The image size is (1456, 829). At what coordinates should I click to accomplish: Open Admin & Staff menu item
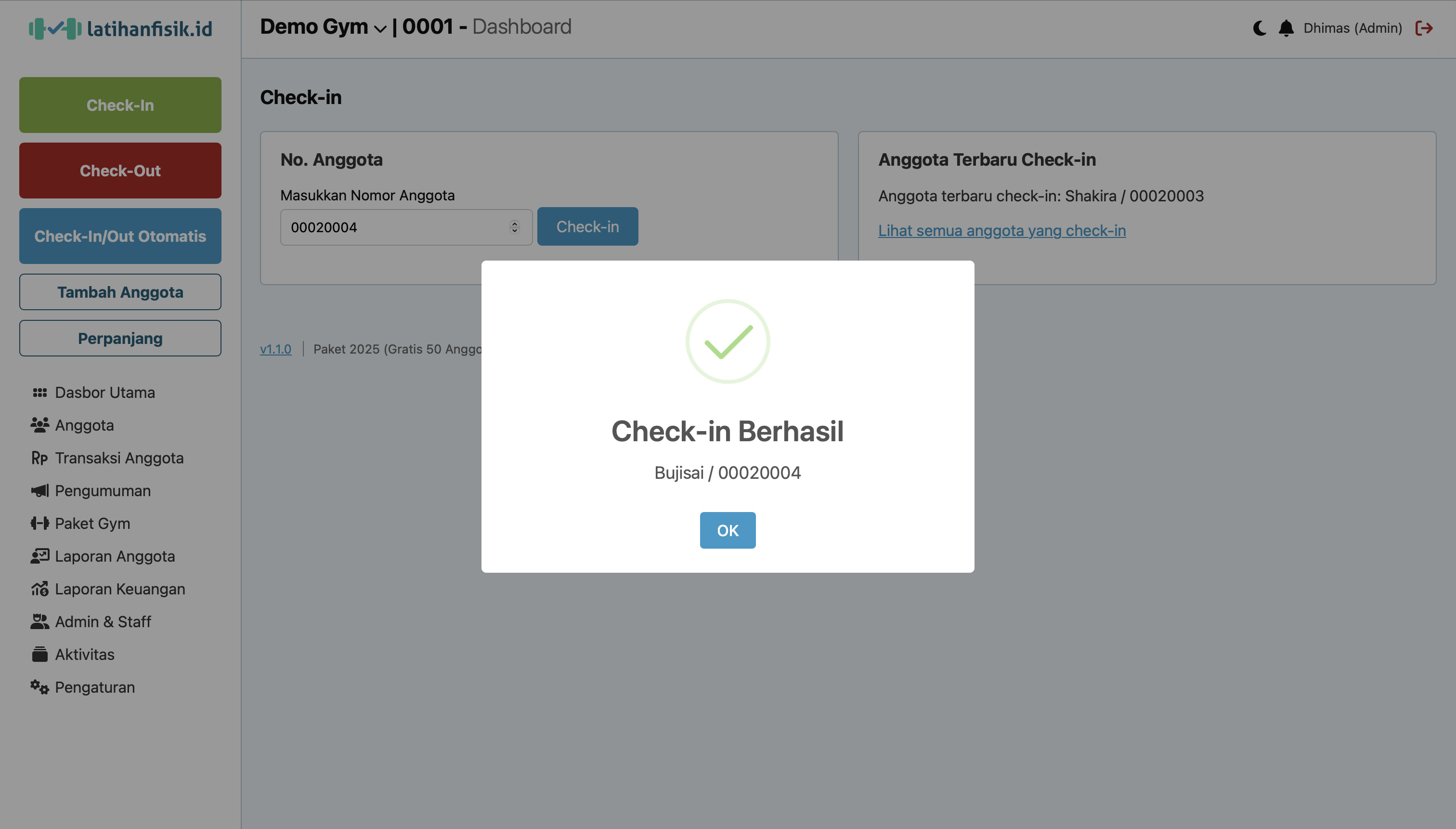pos(103,622)
